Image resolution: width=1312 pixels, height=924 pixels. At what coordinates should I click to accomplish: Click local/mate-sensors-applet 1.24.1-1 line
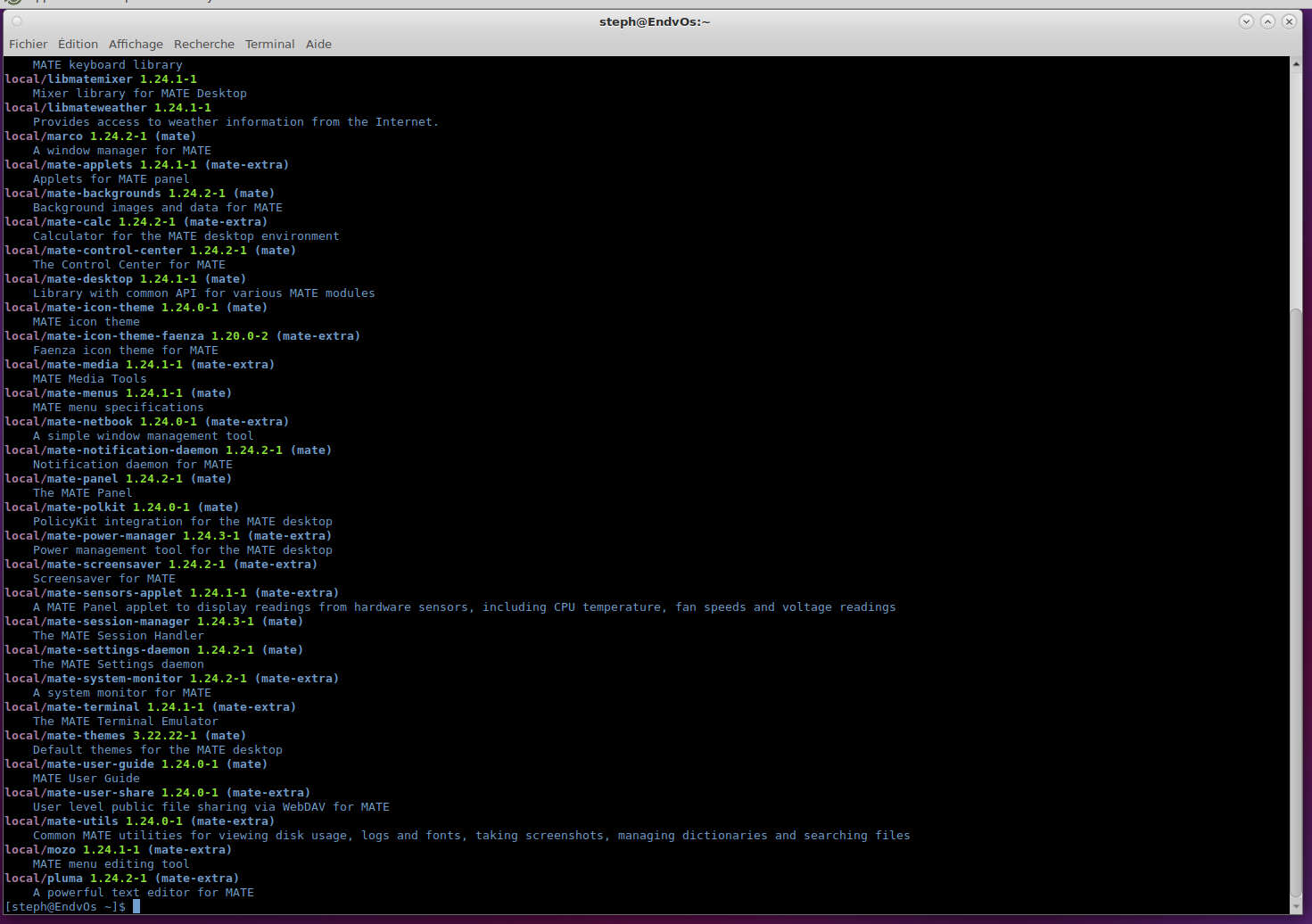(x=172, y=592)
